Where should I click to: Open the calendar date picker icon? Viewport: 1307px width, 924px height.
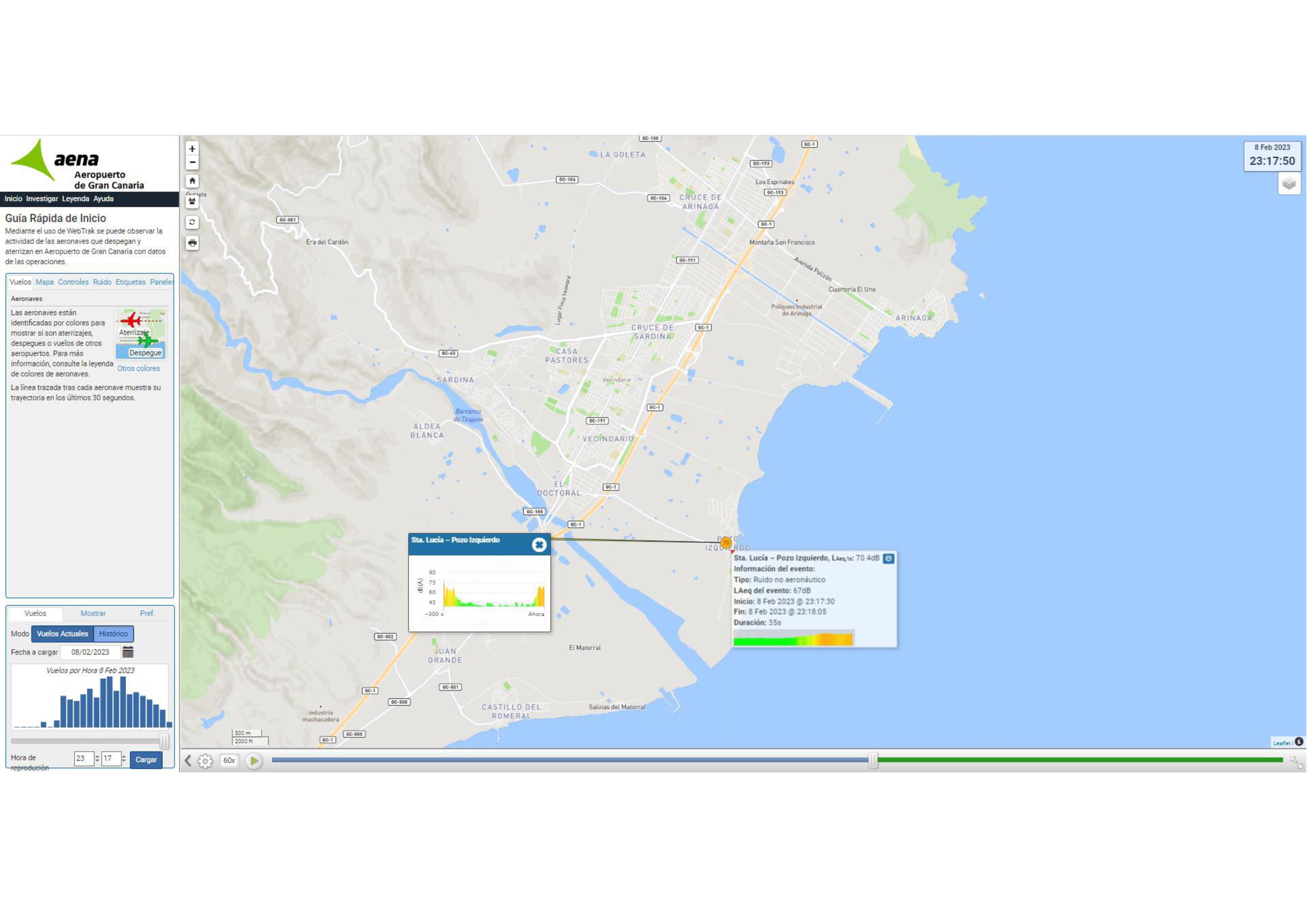coord(128,652)
